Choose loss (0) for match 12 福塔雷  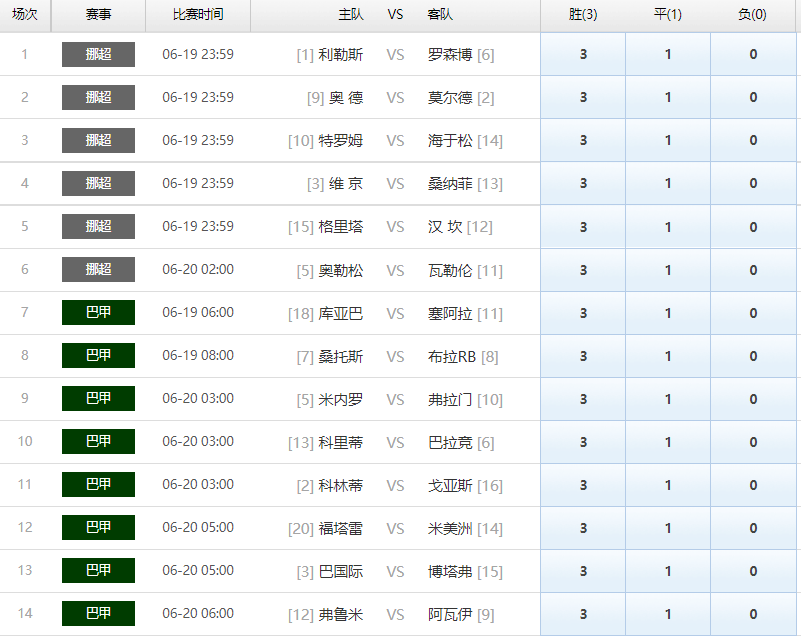[753, 528]
